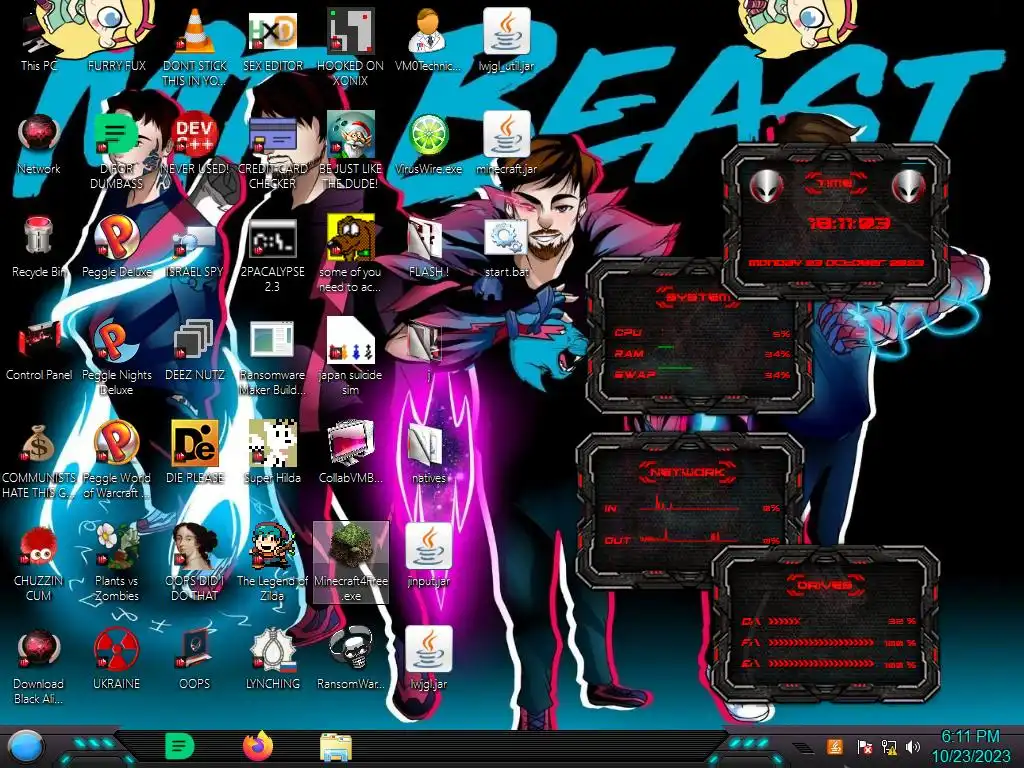Open the Network desktop icon
This screenshot has height=768, width=1024.
(x=39, y=144)
